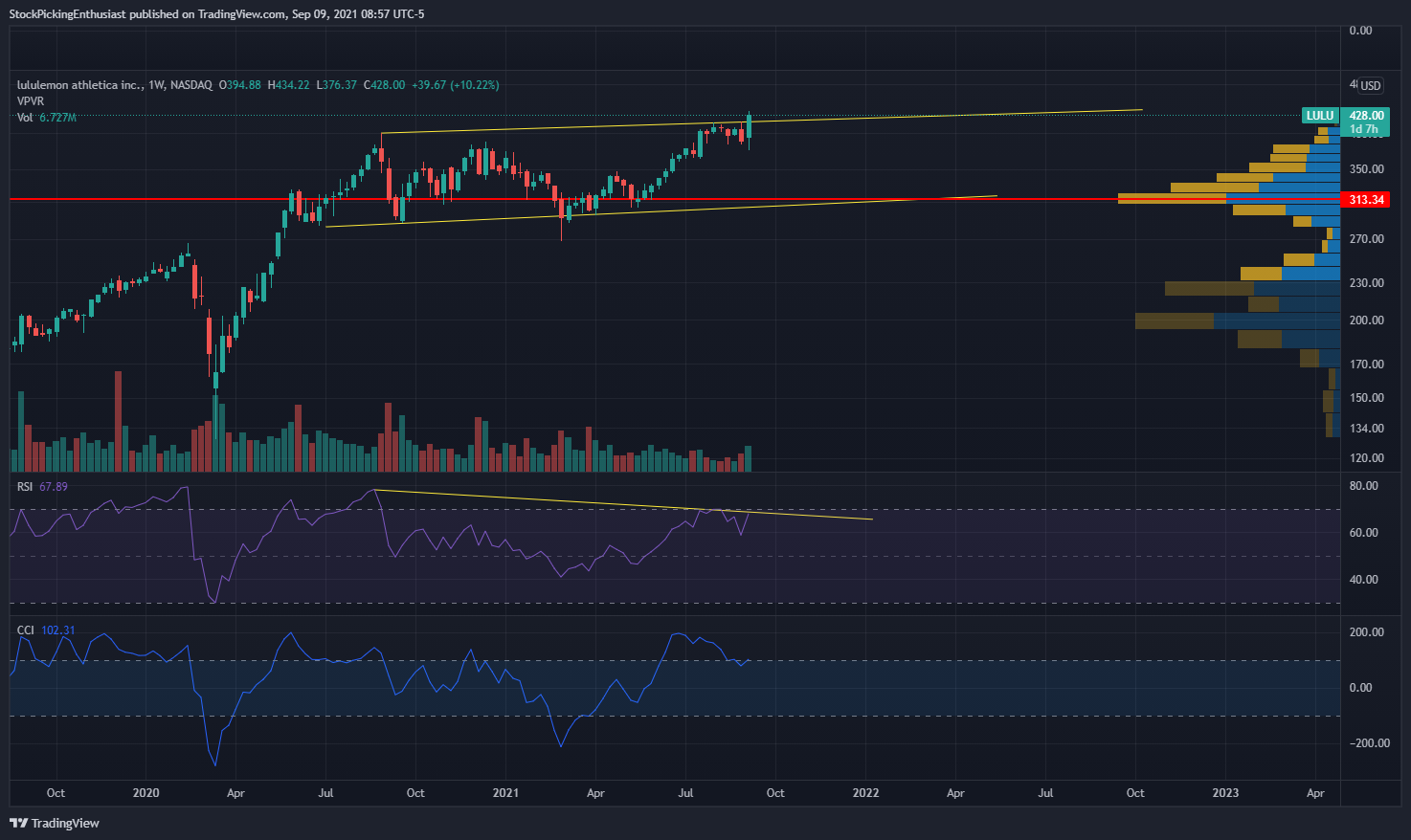Click the StockPickingEnthusiast publisher text
Viewport: 1411px width, 840px height.
(67, 14)
